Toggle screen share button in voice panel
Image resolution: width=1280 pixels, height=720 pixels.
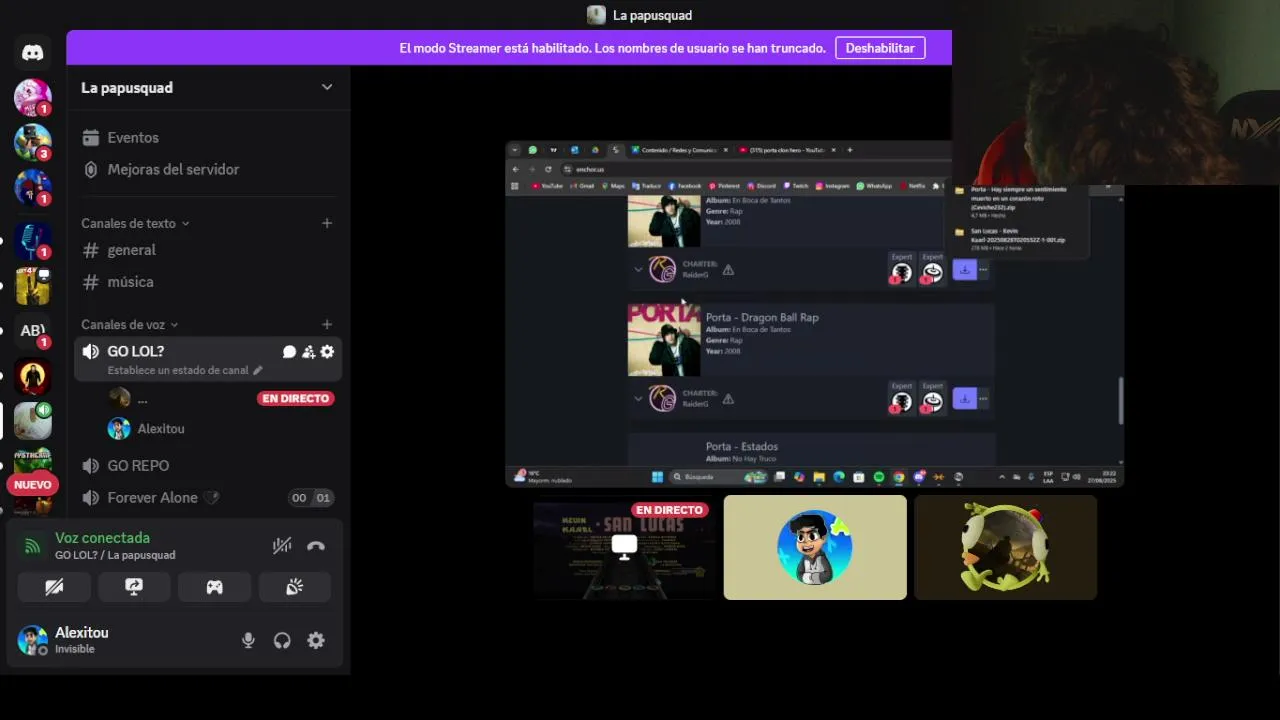134,587
